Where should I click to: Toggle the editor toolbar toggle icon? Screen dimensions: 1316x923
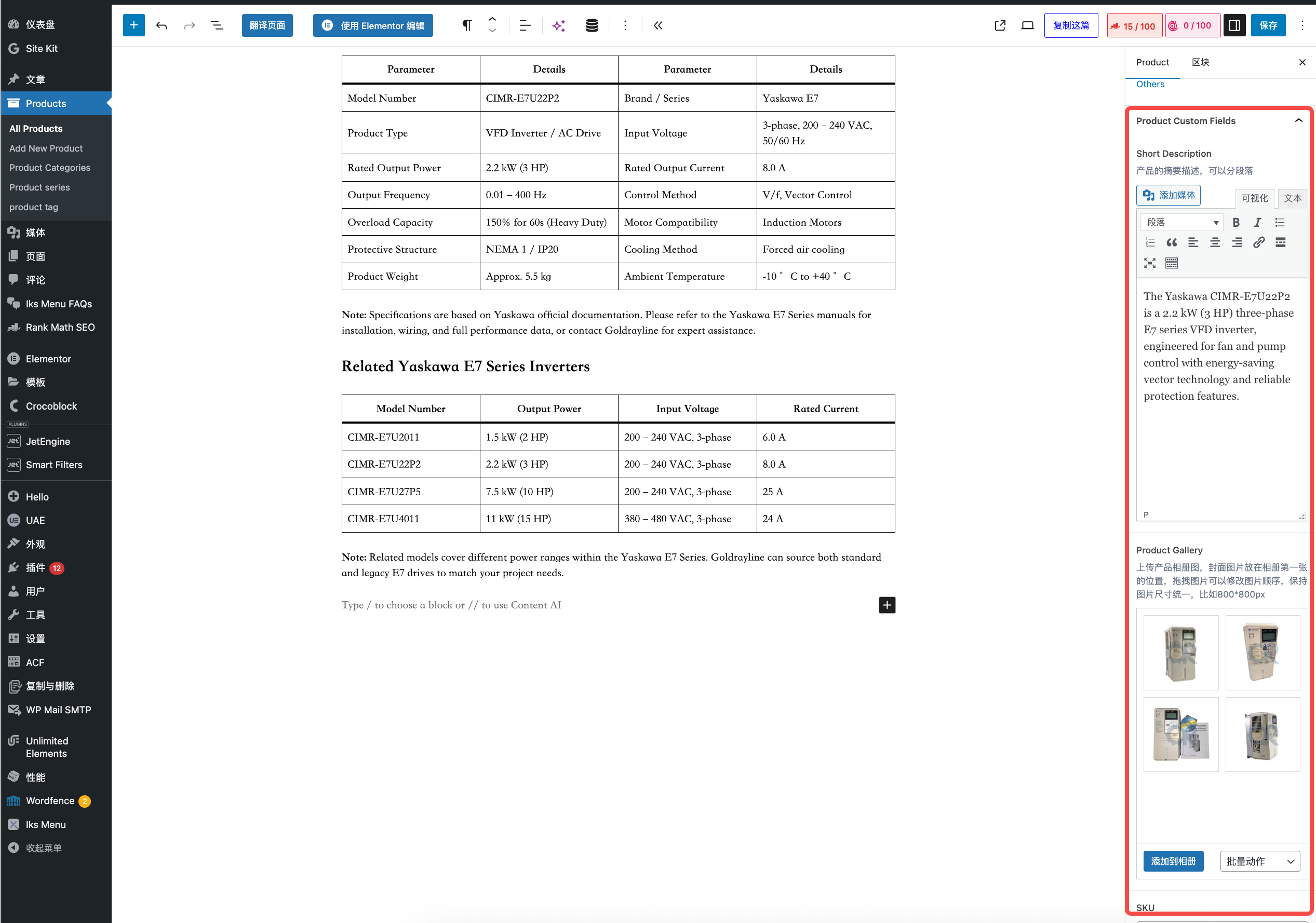click(1171, 263)
